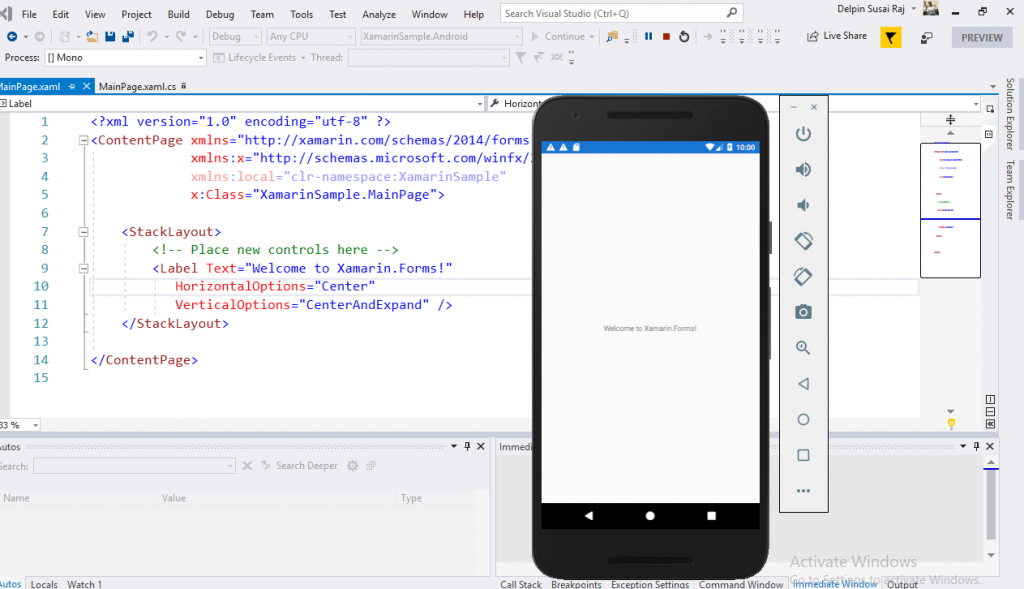Open the Debug configuration dropdown
Image resolution: width=1024 pixels, height=589 pixels.
(234, 36)
